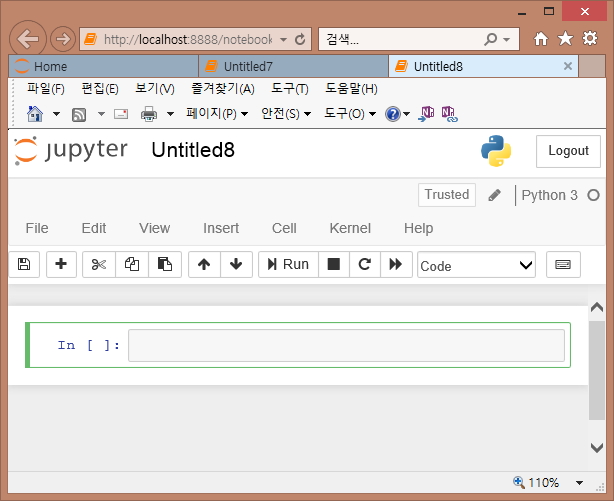Open Jupyter View menu
614x501 pixels.
click(154, 228)
